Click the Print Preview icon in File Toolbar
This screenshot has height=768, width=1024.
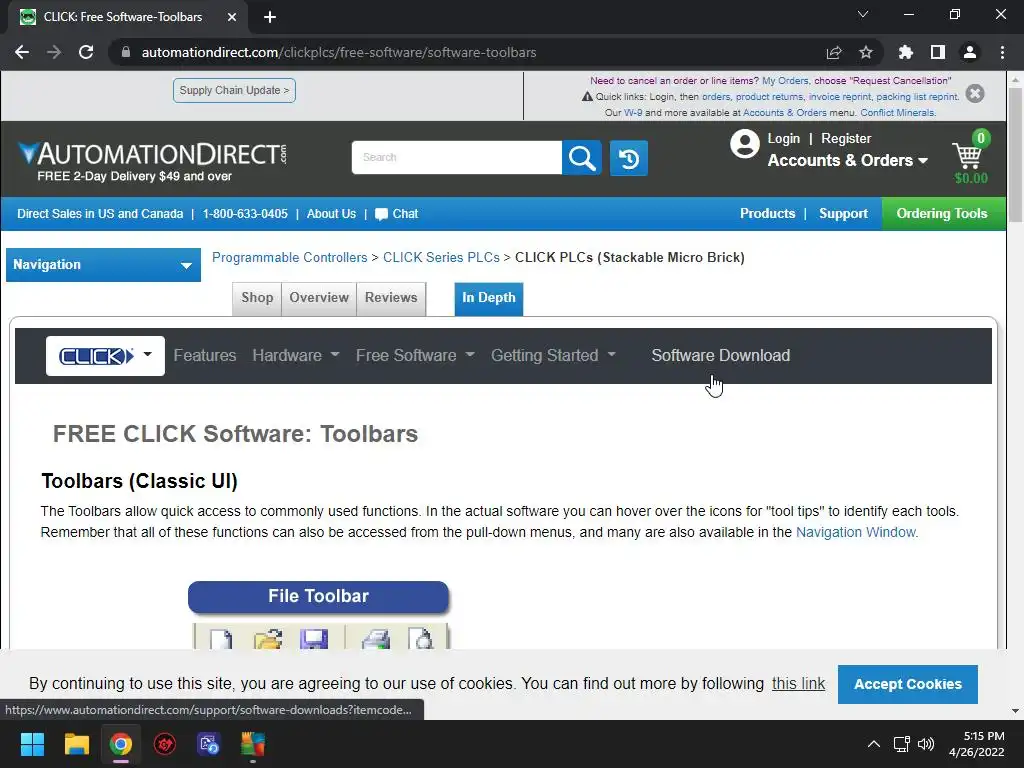[421, 638]
